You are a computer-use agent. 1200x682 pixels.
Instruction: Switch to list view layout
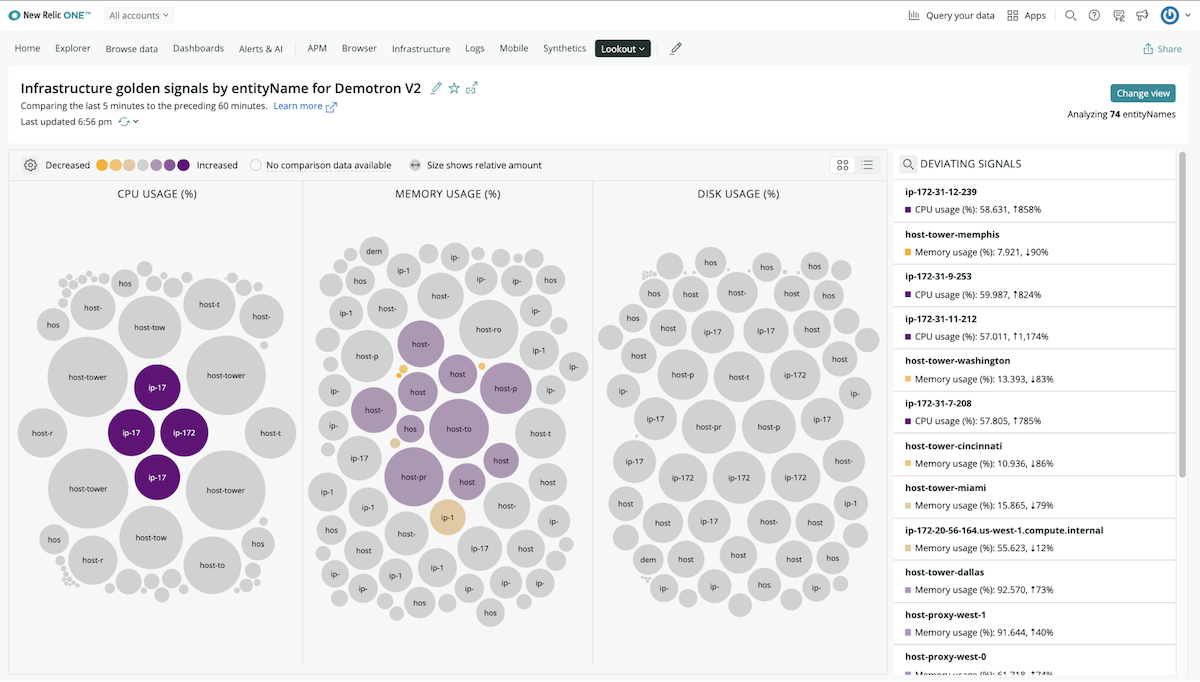[x=868, y=165]
